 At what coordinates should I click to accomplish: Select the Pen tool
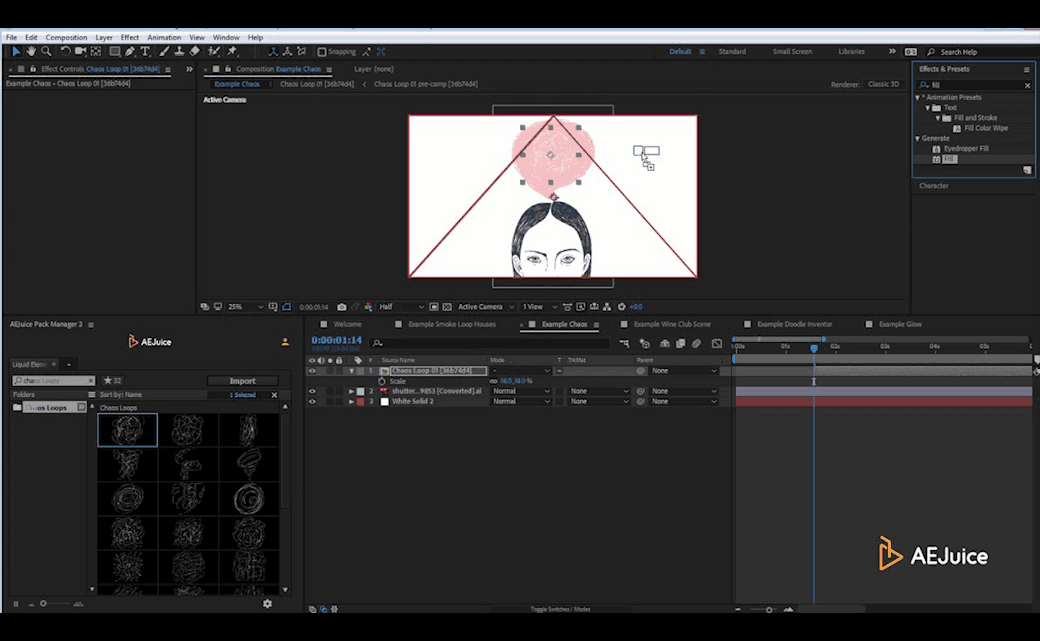tap(130, 51)
